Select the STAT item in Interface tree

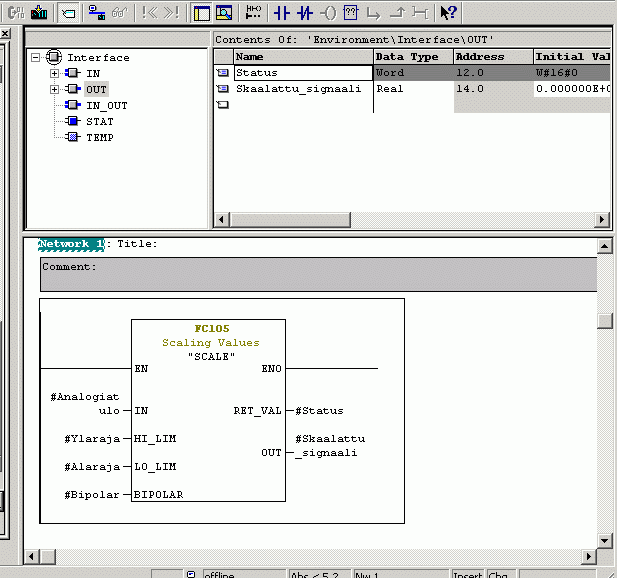coord(99,121)
